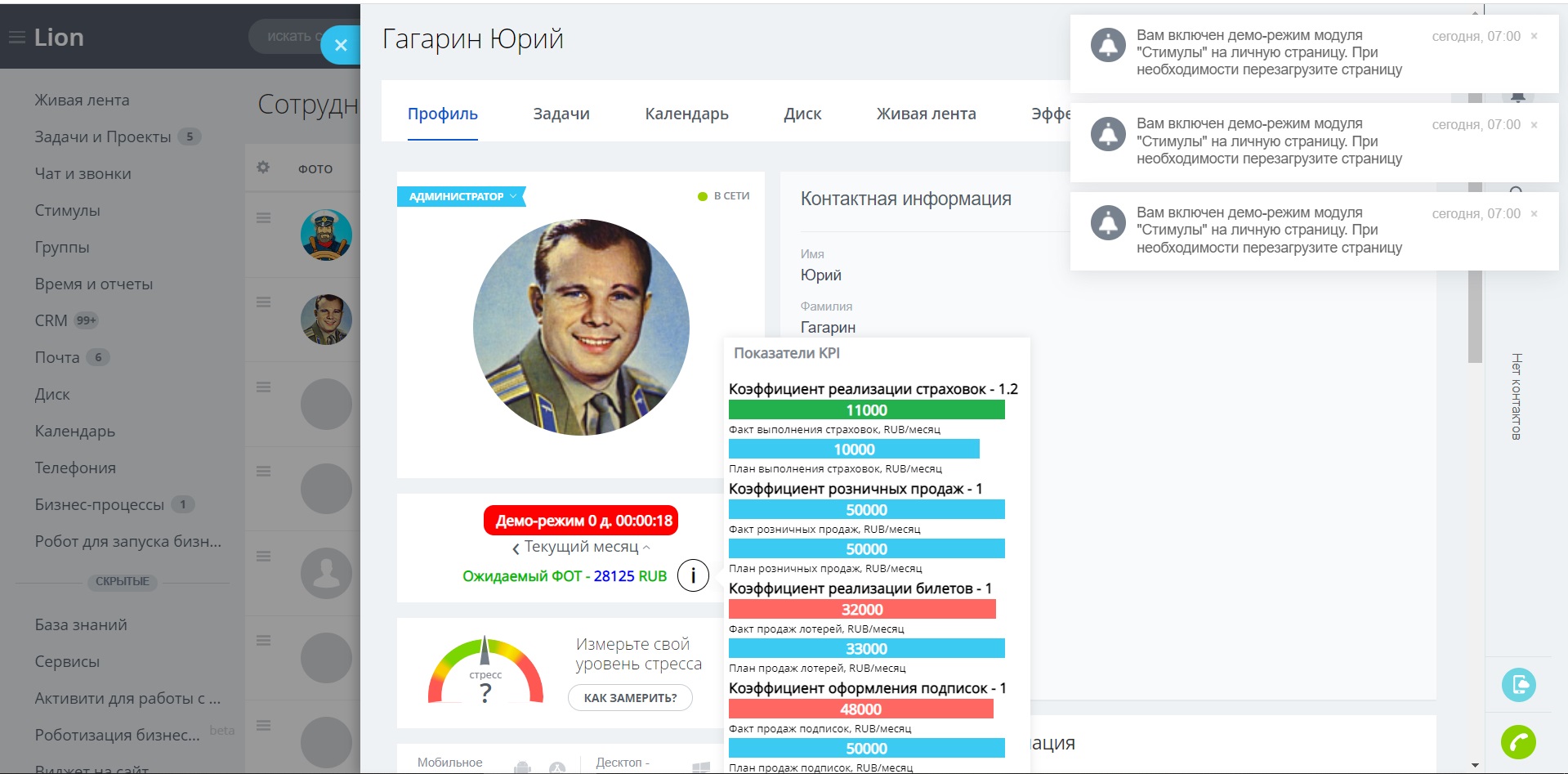
Task: Click the hamburger menu icon next to Lion
Action: click(16, 38)
